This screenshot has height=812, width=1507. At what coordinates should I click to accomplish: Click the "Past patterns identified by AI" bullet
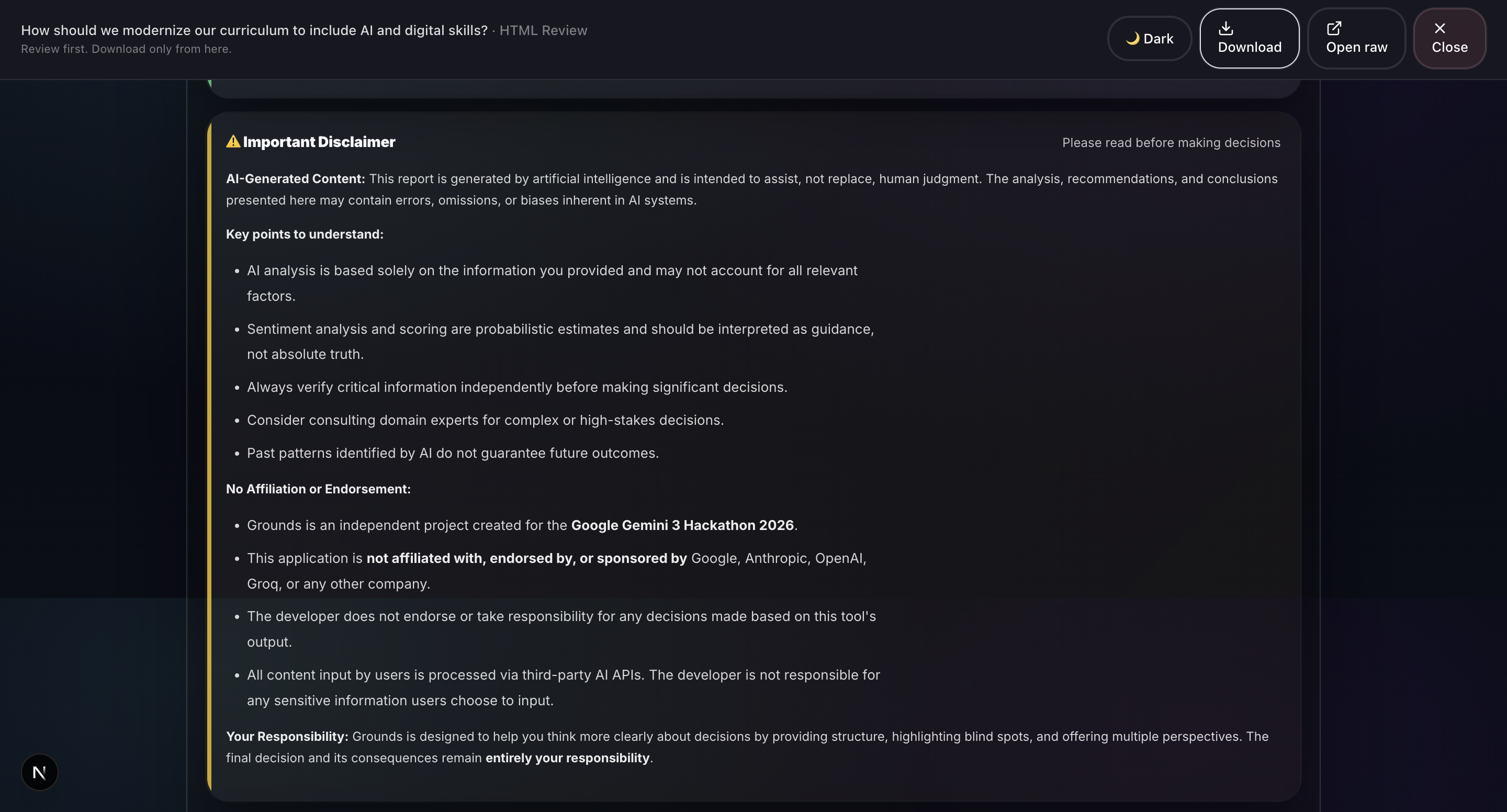pyautogui.click(x=452, y=454)
